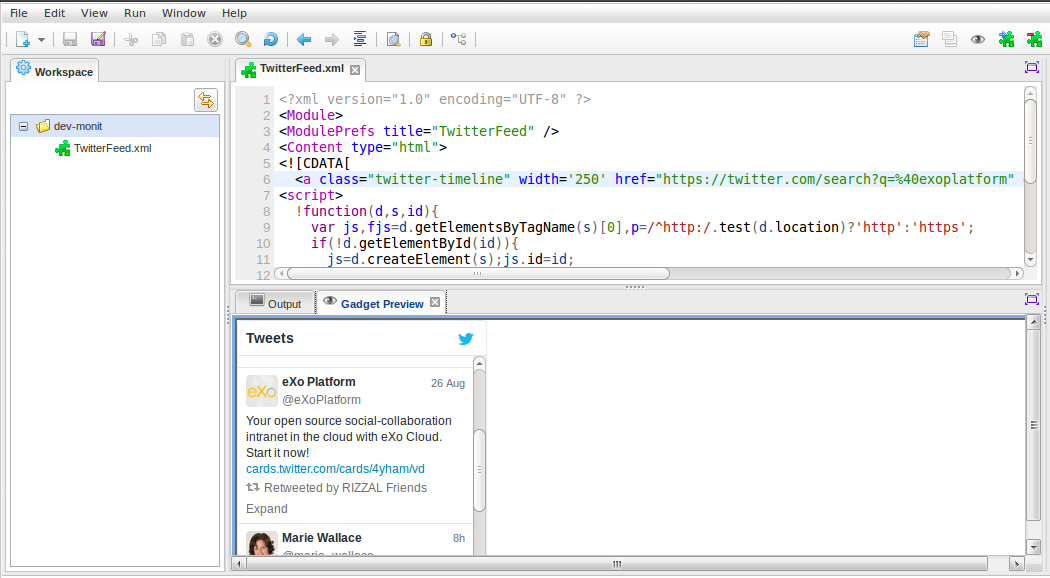Image resolution: width=1050 pixels, height=578 pixels.
Task: Click the connected nodes tree icon
Action: pyautogui.click(x=459, y=39)
